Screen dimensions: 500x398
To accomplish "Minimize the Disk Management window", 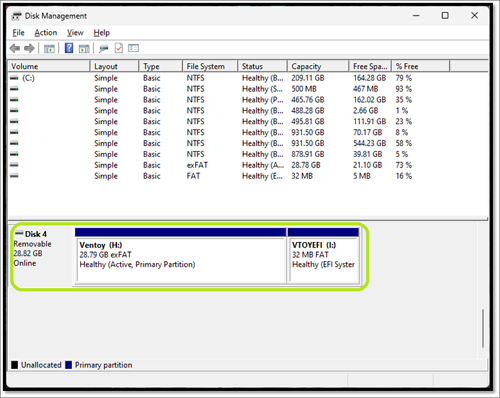I will click(416, 16).
